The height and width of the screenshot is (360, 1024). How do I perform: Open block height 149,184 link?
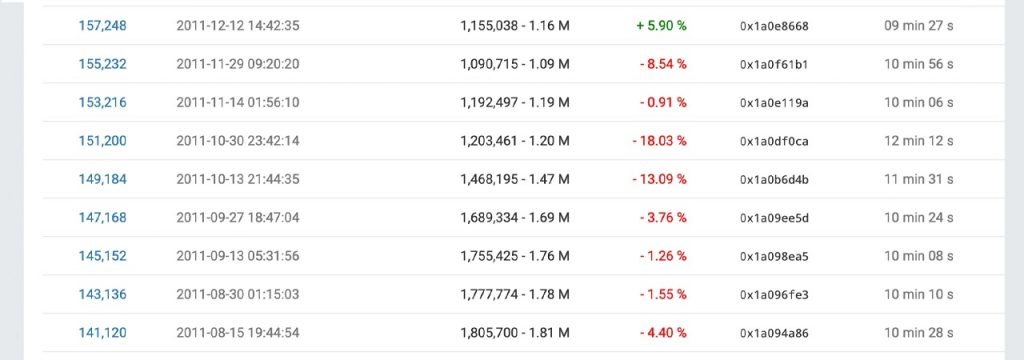[x=103, y=179]
